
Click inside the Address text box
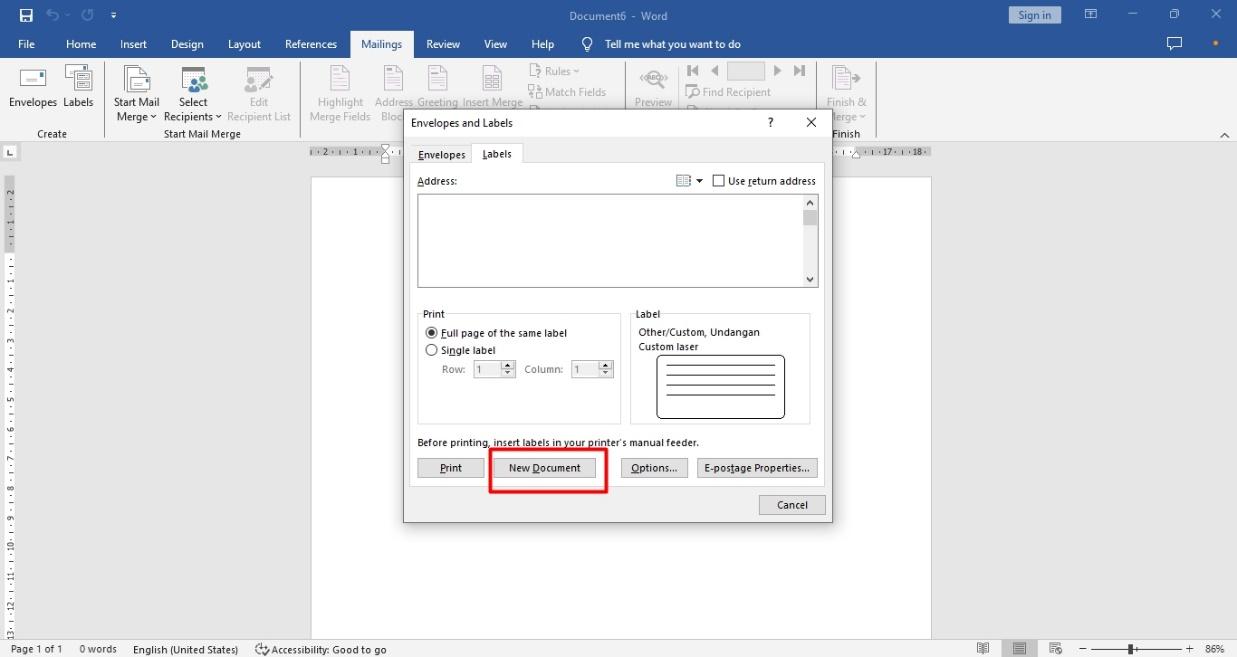[x=610, y=241]
